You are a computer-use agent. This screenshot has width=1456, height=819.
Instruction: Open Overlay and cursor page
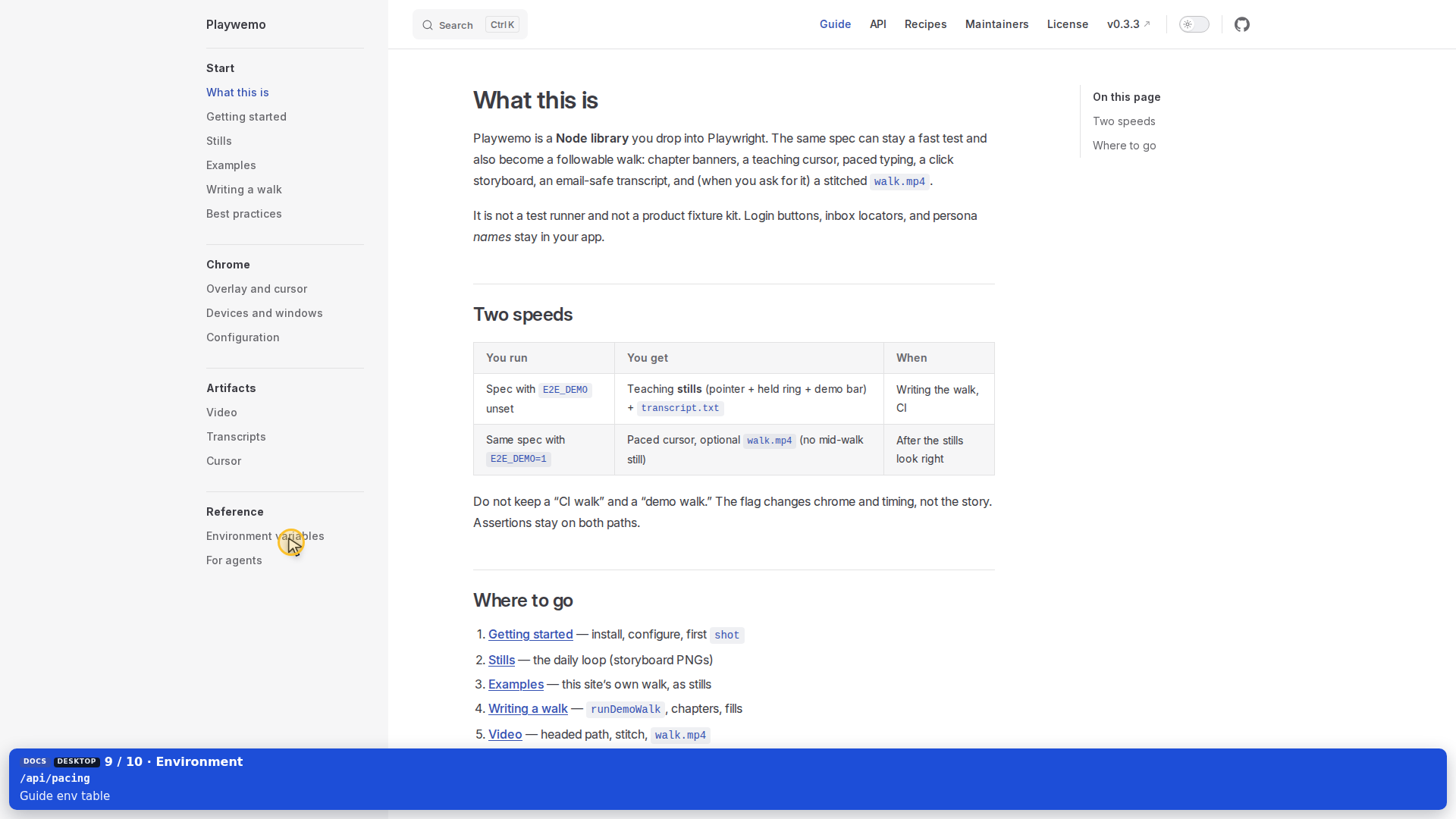[257, 289]
